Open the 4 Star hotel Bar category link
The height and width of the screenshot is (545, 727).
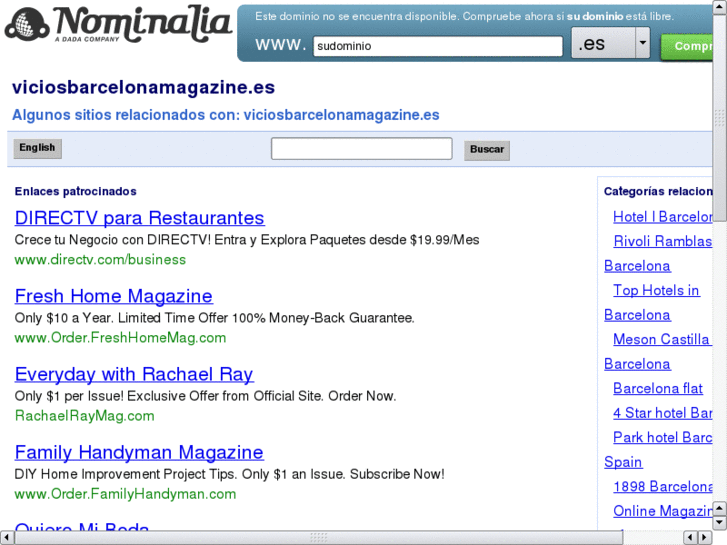pyautogui.click(x=663, y=413)
